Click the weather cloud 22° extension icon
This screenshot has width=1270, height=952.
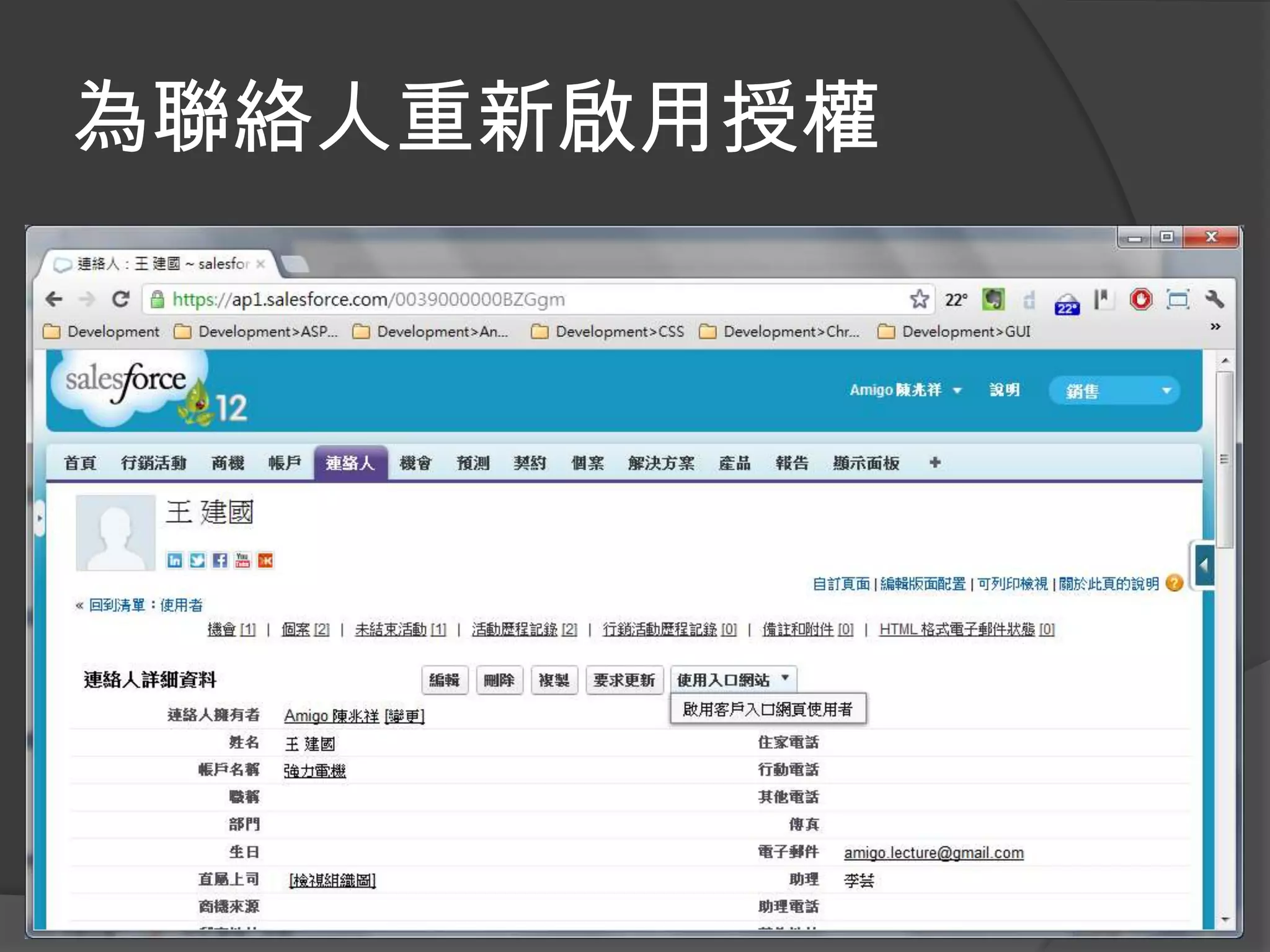tap(1067, 303)
